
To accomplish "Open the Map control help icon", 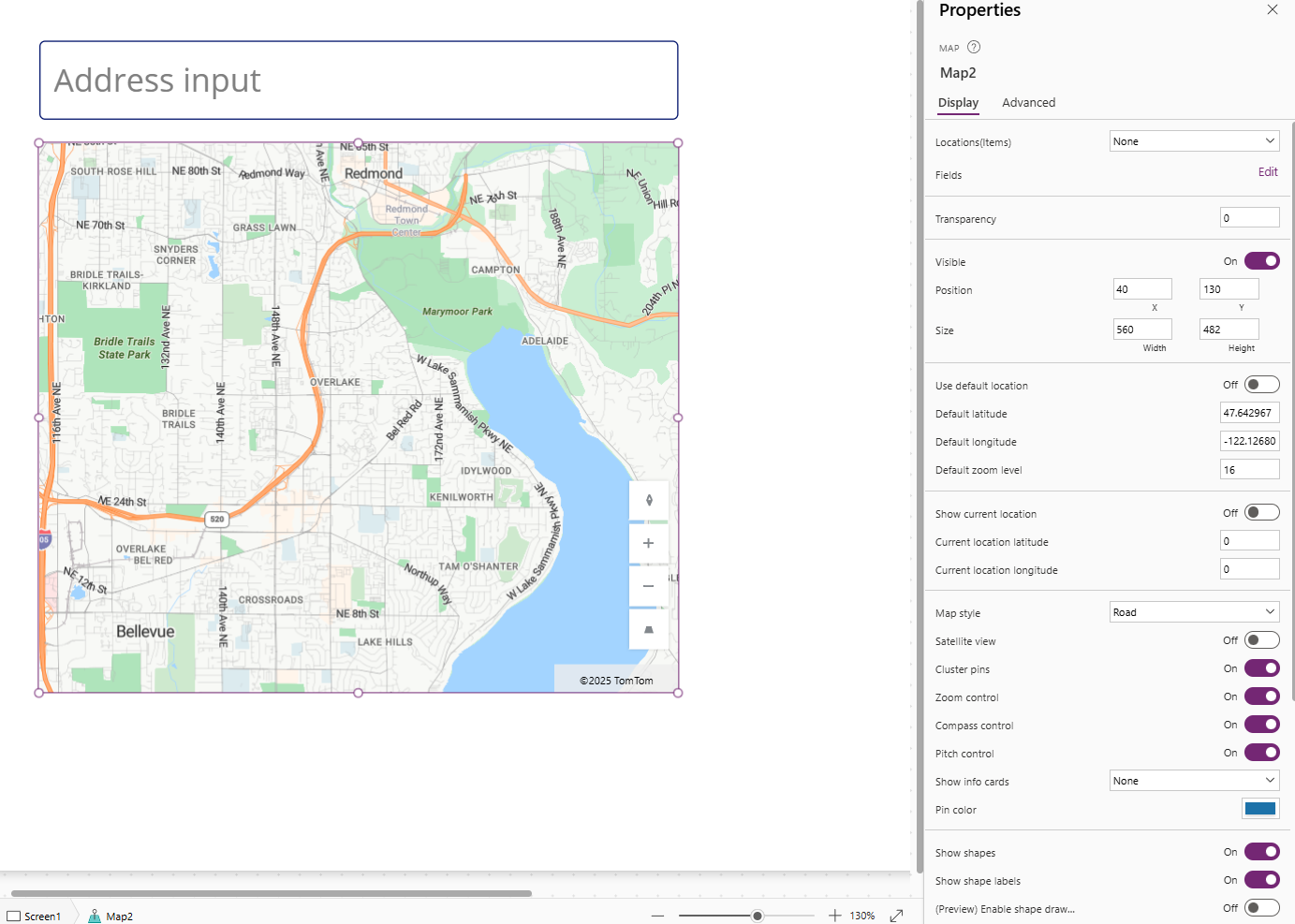I will (x=974, y=47).
